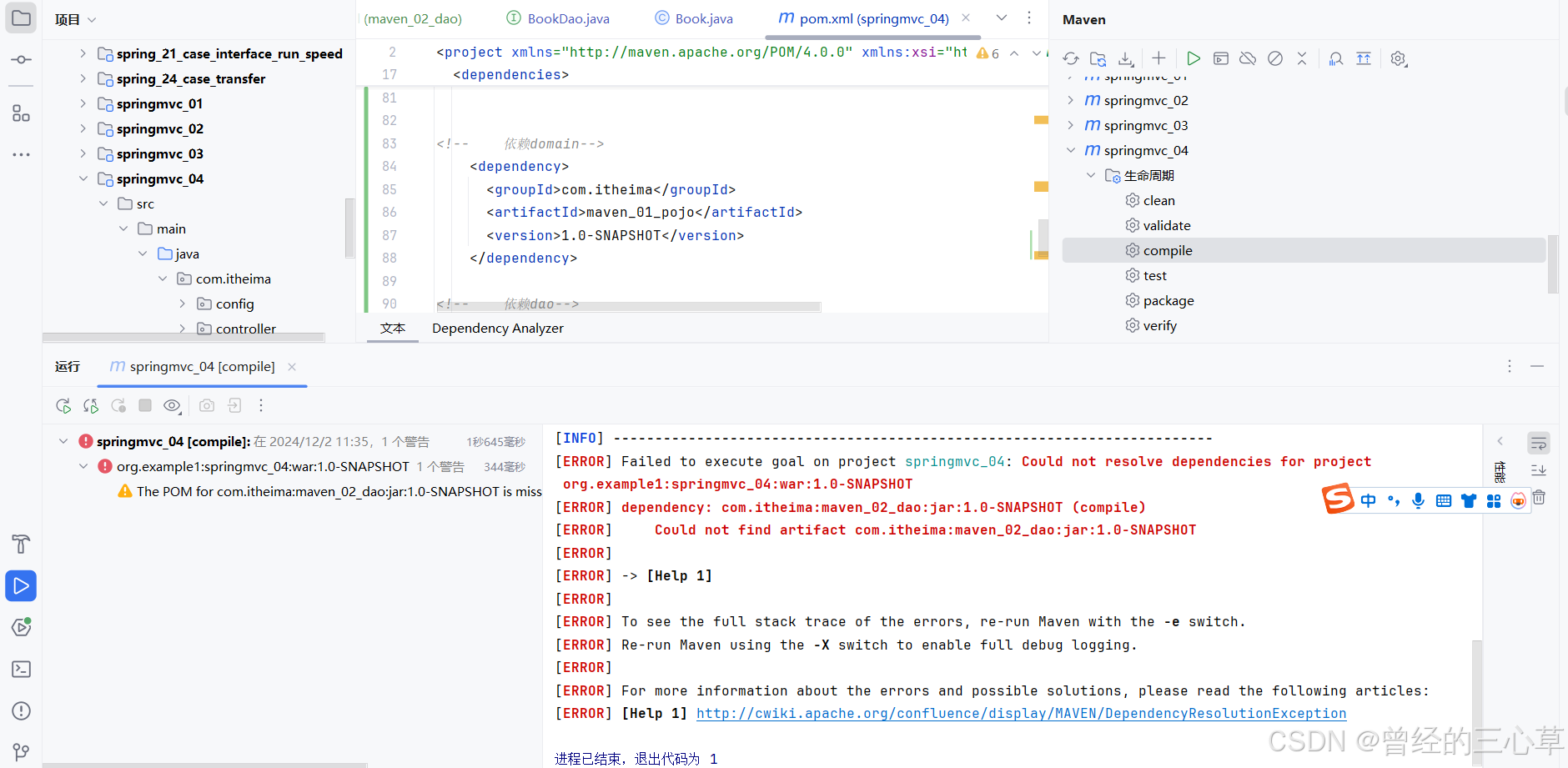Open Project tool window folder icon
Screen dimensions: 1568x768
point(21,18)
